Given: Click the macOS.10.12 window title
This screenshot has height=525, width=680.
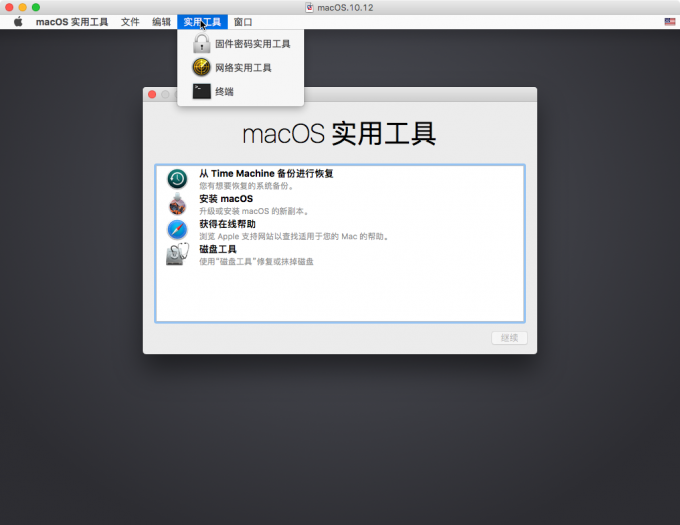Looking at the screenshot, I should pyautogui.click(x=345, y=7).
